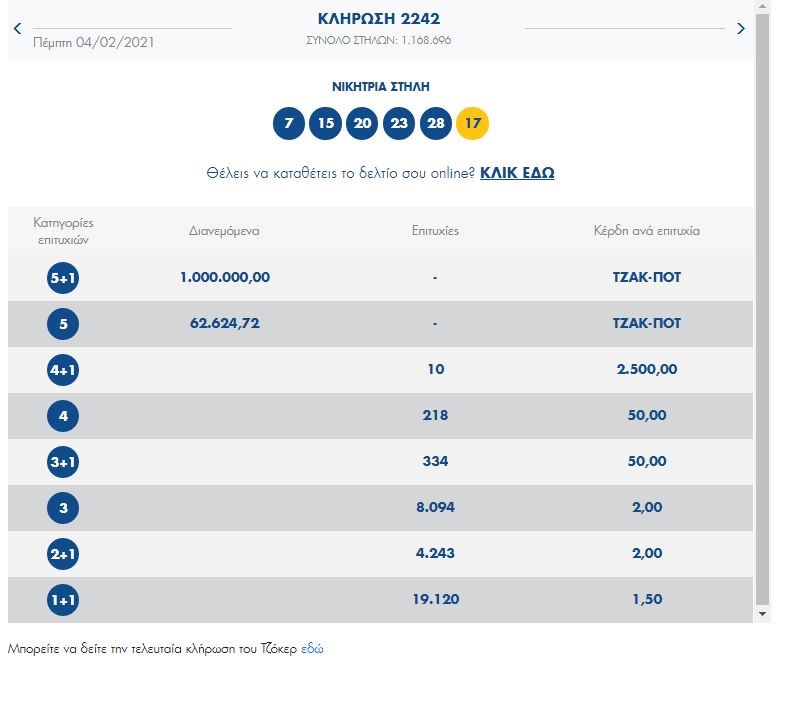Click the winning number 7 ball

(x=289, y=124)
